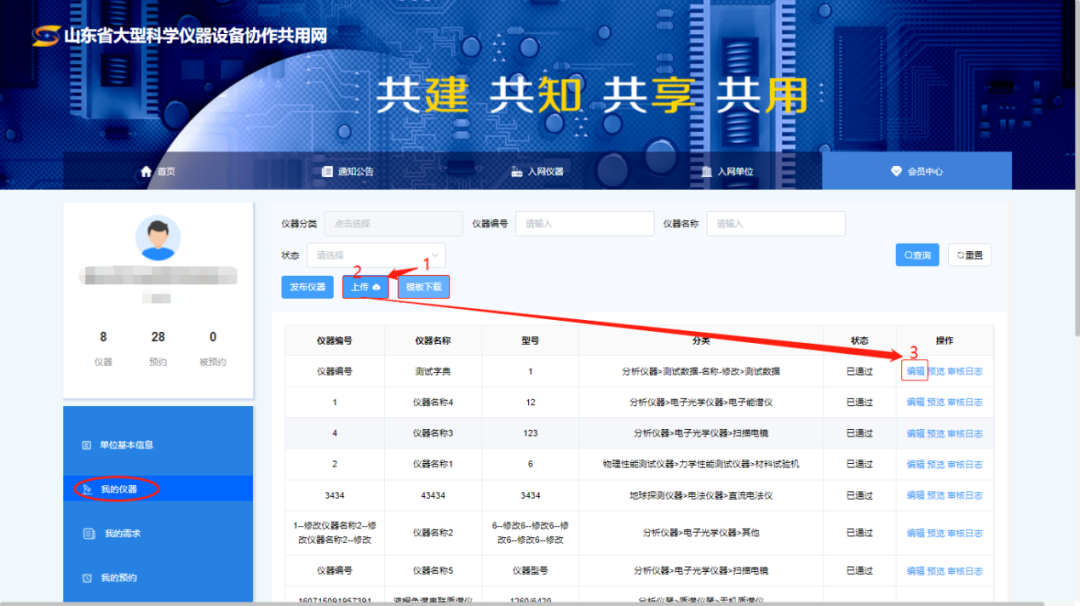Click the 发布仪器 publish button
1080x606 pixels.
click(x=307, y=287)
